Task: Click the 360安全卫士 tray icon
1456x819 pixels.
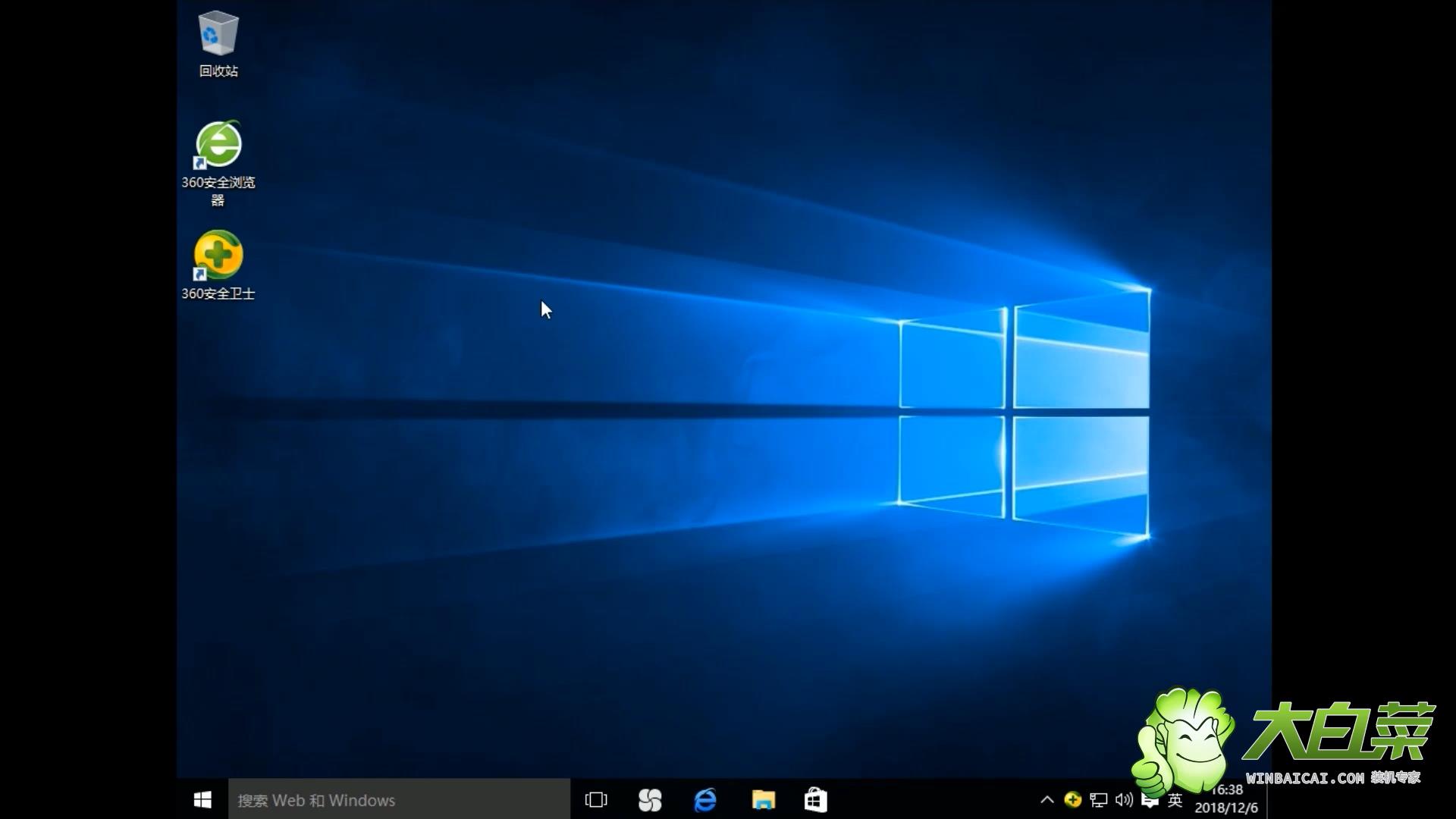Action: click(x=1072, y=799)
